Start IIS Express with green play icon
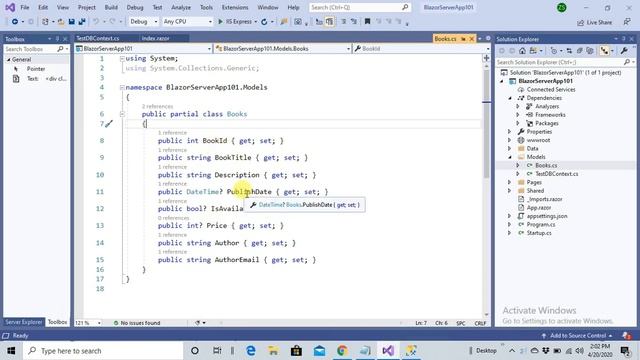This screenshot has height=360, width=640. (x=220, y=22)
